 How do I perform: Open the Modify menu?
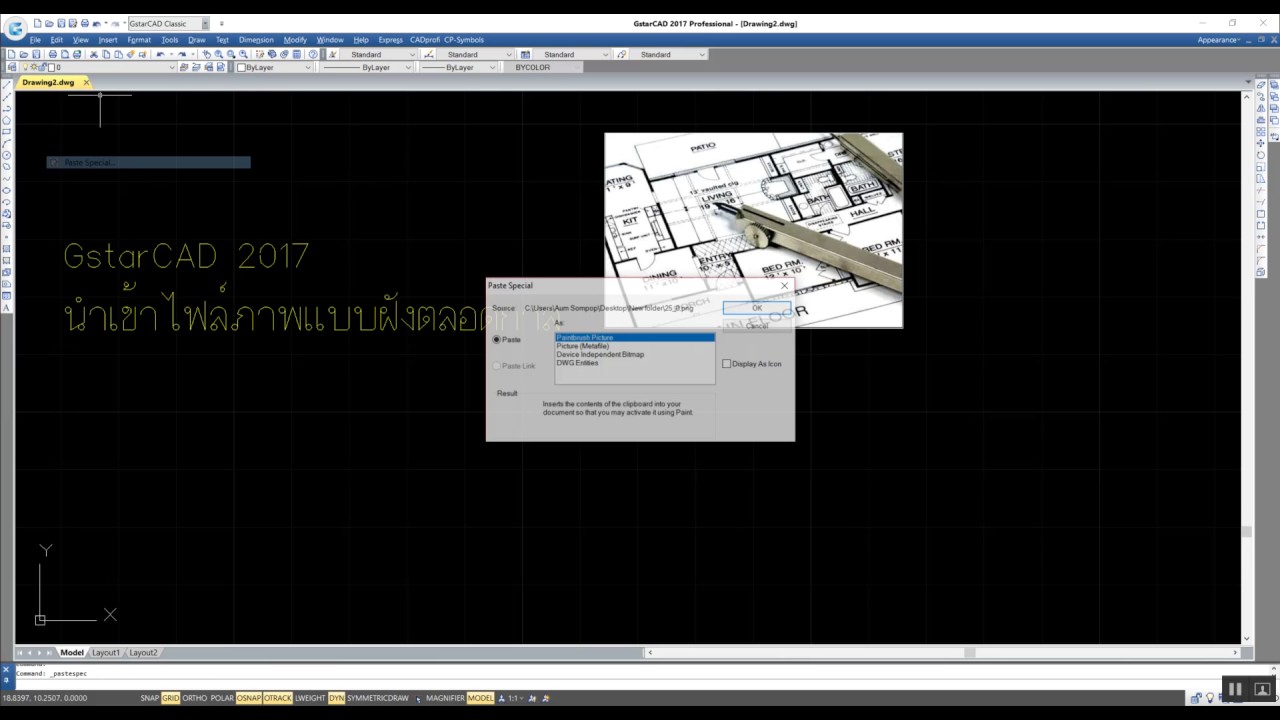point(295,40)
